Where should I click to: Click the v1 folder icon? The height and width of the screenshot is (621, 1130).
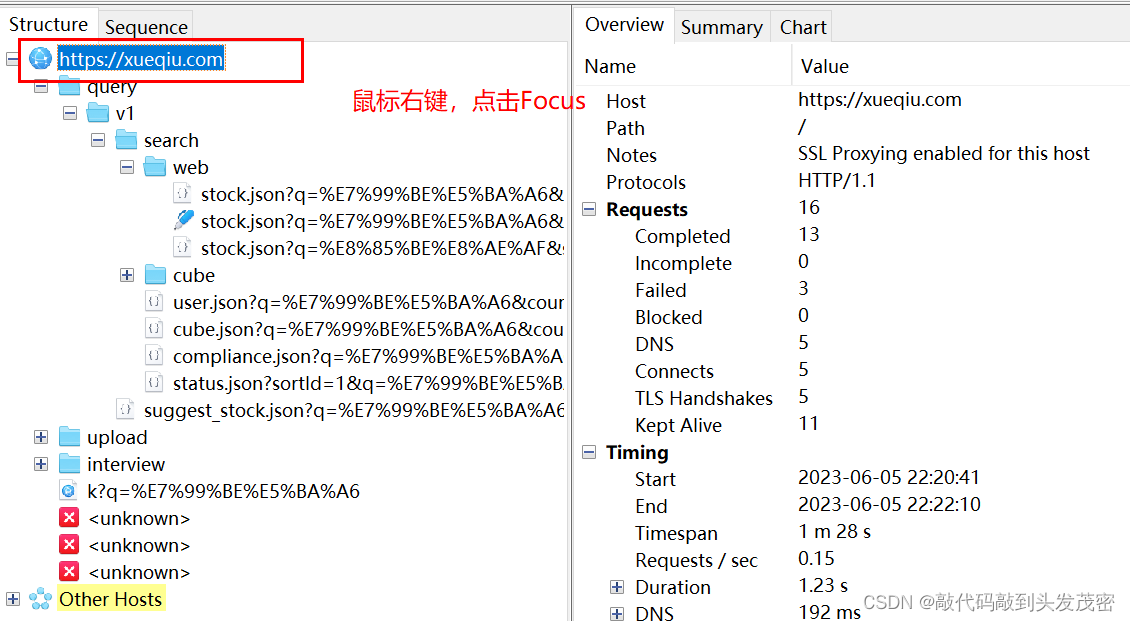(x=98, y=113)
